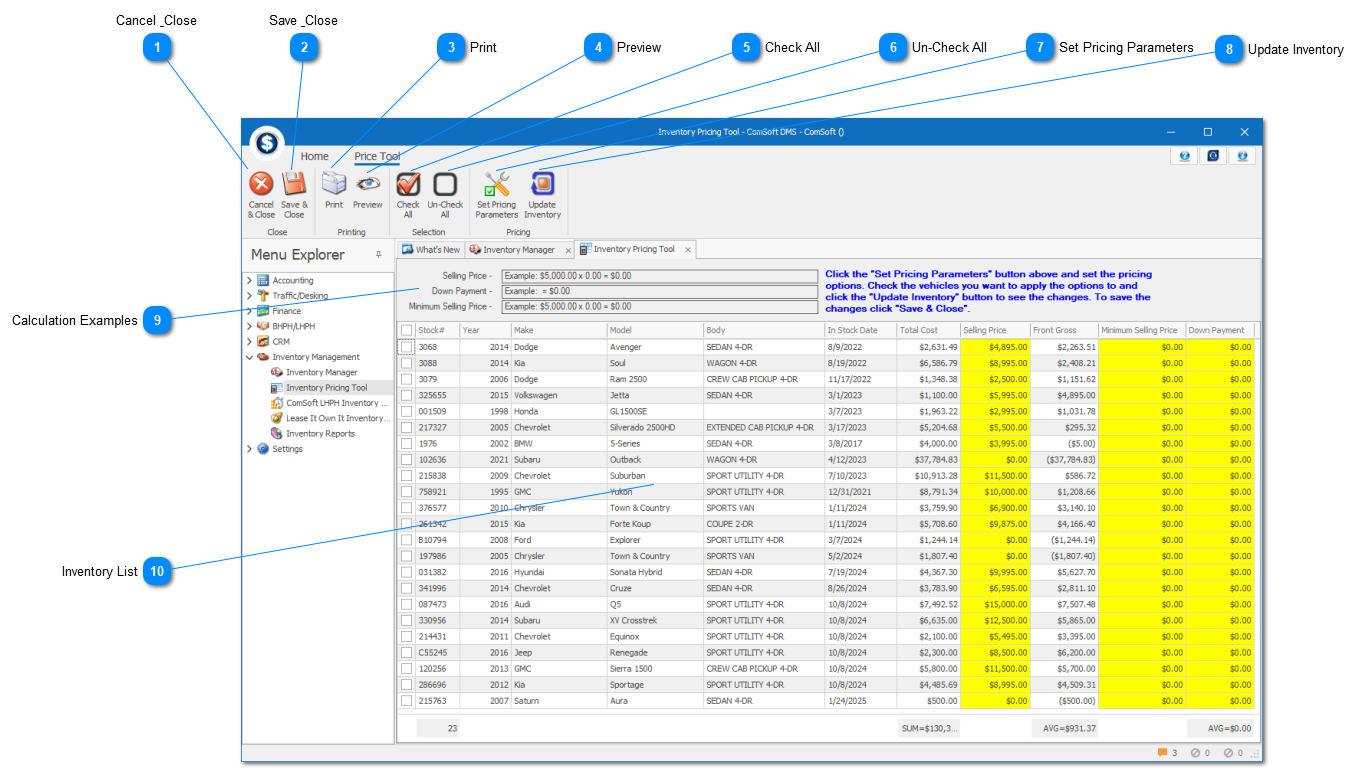This screenshot has width=1360, height=771.
Task: Sort by the Stock# column header
Action: click(437, 330)
